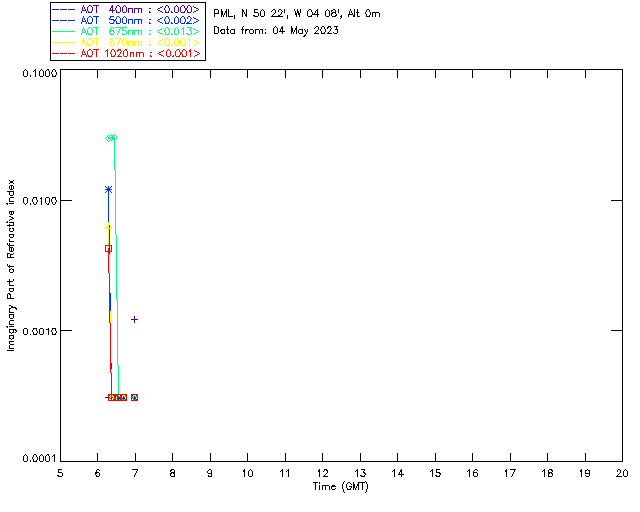Click the green diamond markers at the peak

pyautogui.click(x=111, y=138)
